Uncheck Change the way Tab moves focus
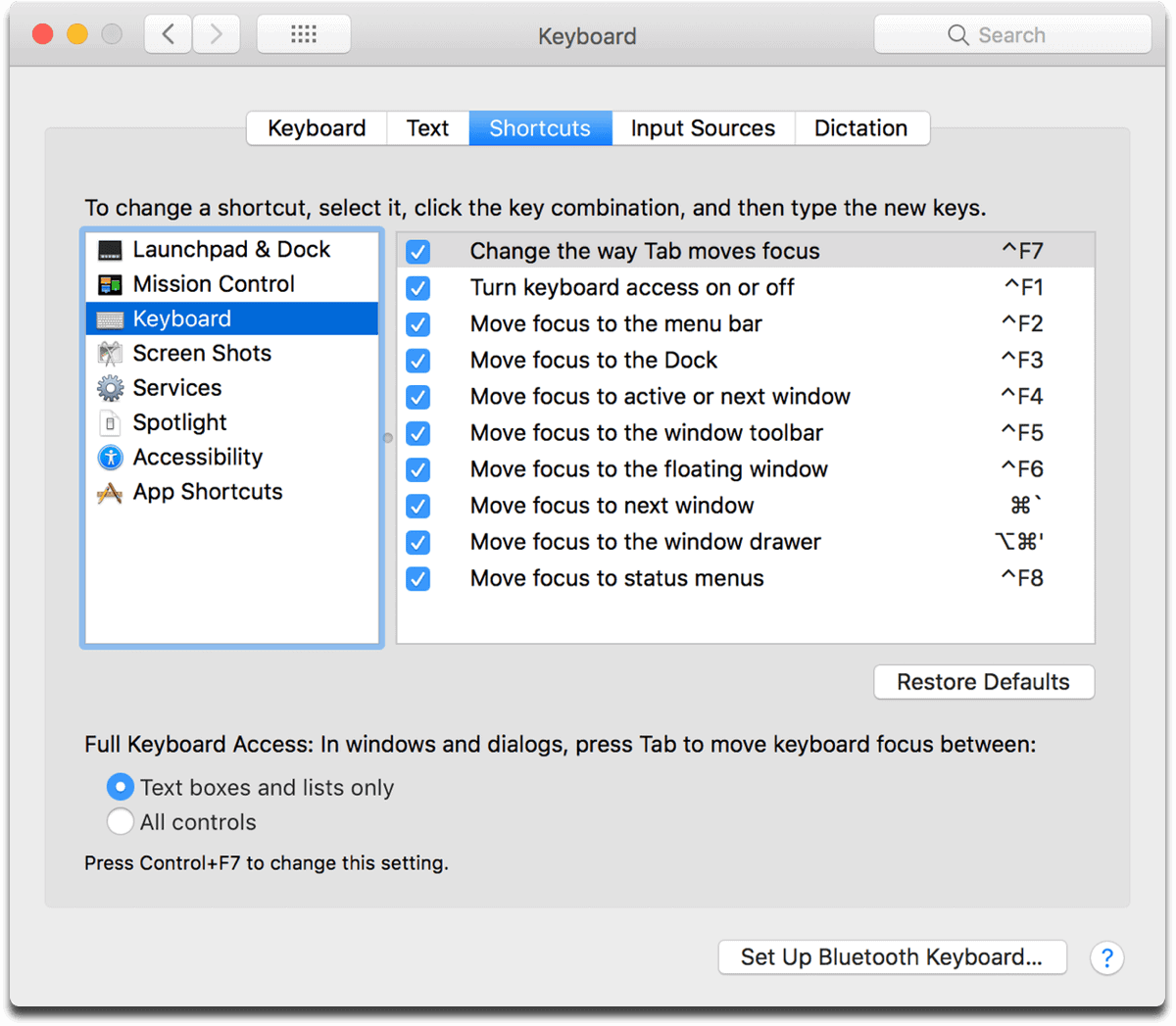 tap(418, 252)
